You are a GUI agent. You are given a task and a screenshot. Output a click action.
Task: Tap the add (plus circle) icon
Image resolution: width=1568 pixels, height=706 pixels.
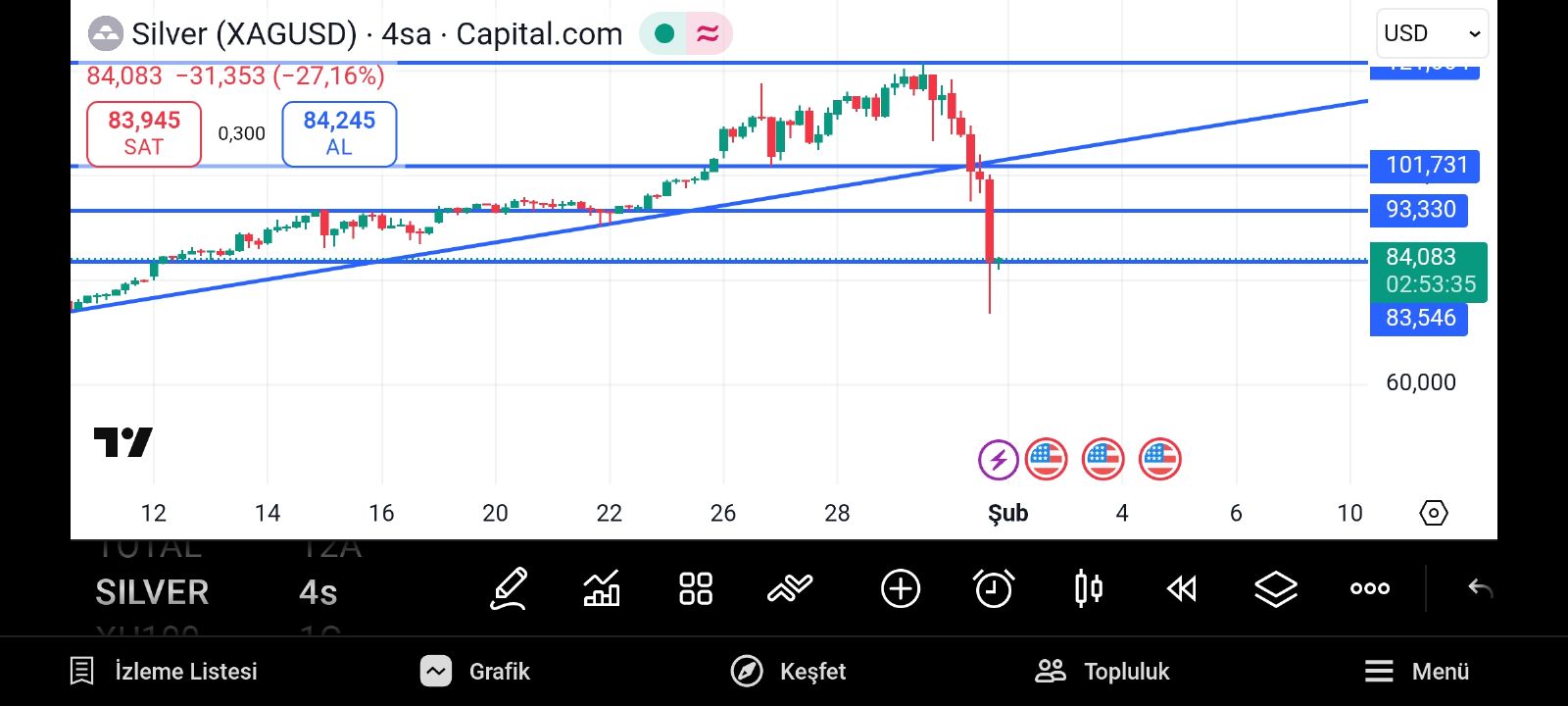point(900,589)
